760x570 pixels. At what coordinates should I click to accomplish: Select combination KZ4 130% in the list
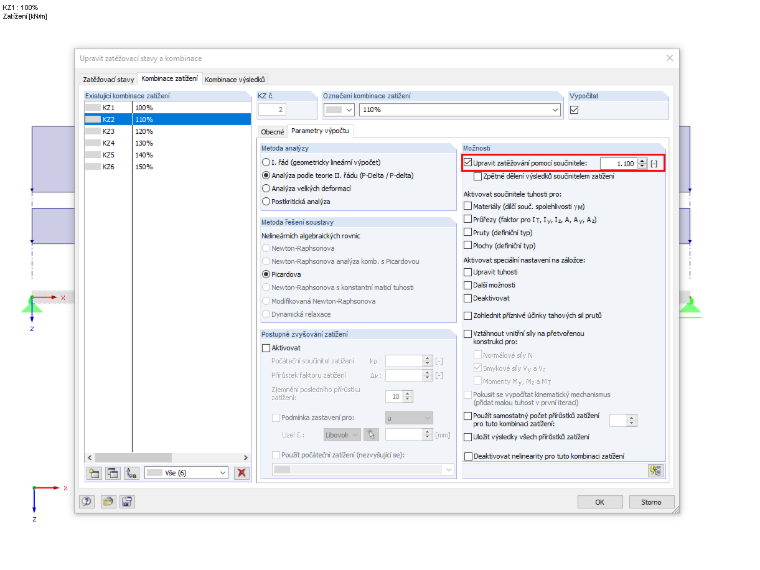coord(168,143)
